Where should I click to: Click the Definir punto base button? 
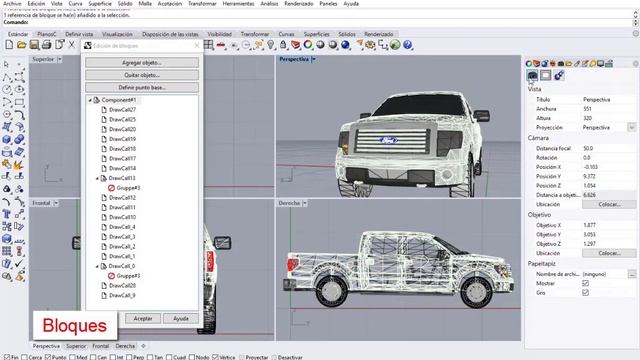[142, 87]
